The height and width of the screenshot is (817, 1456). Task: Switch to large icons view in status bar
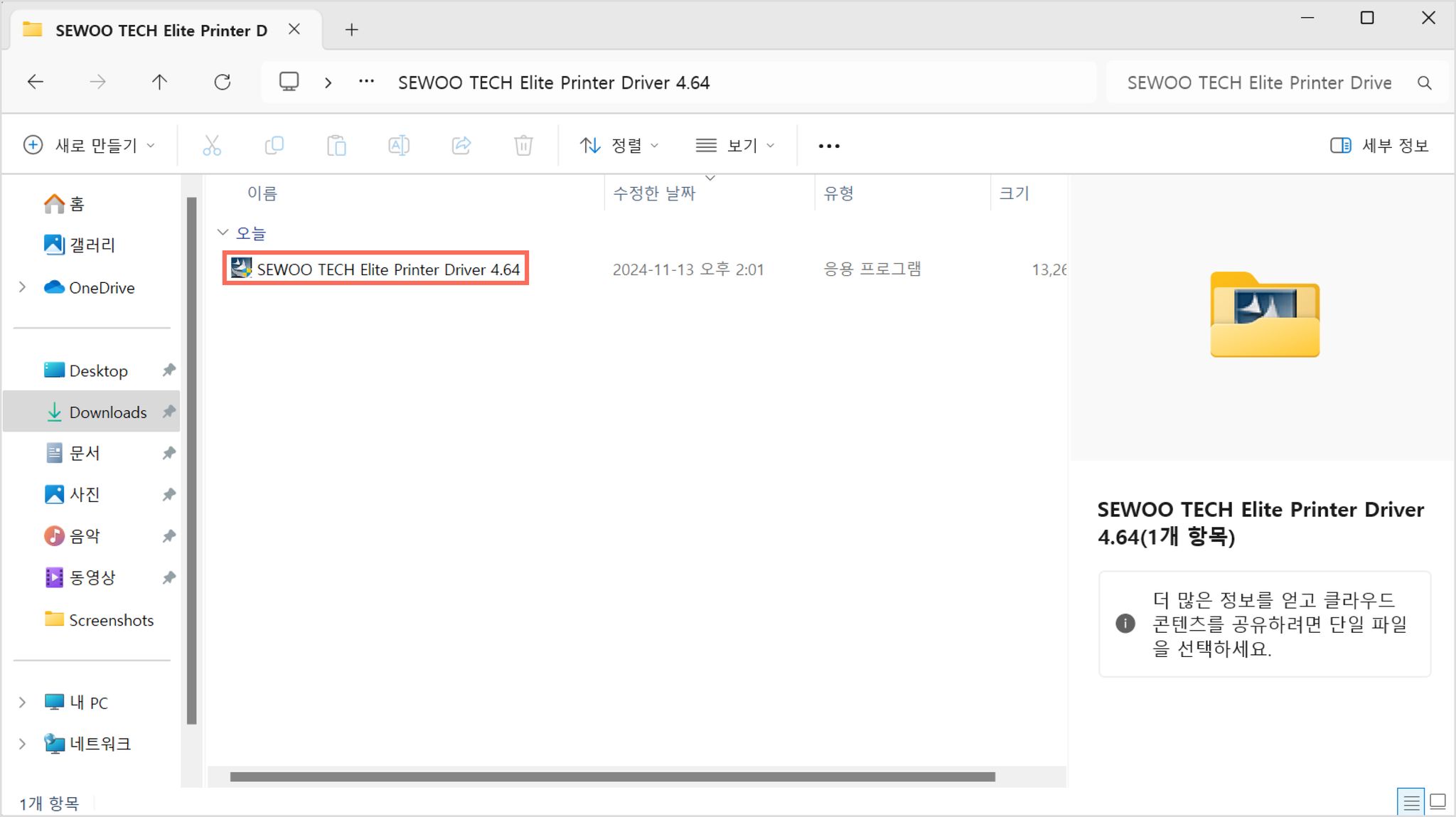pos(1438,803)
